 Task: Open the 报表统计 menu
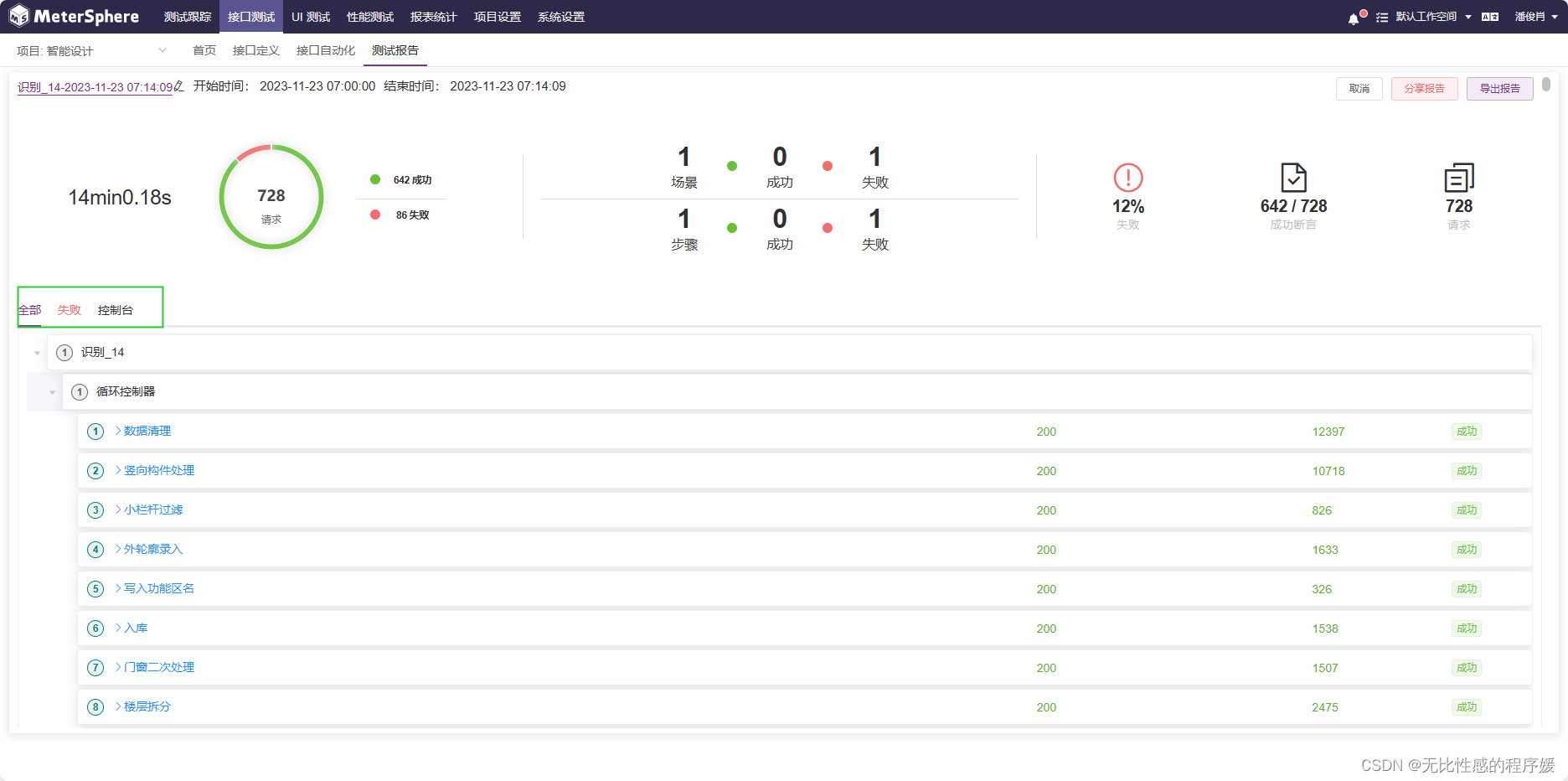tap(434, 17)
